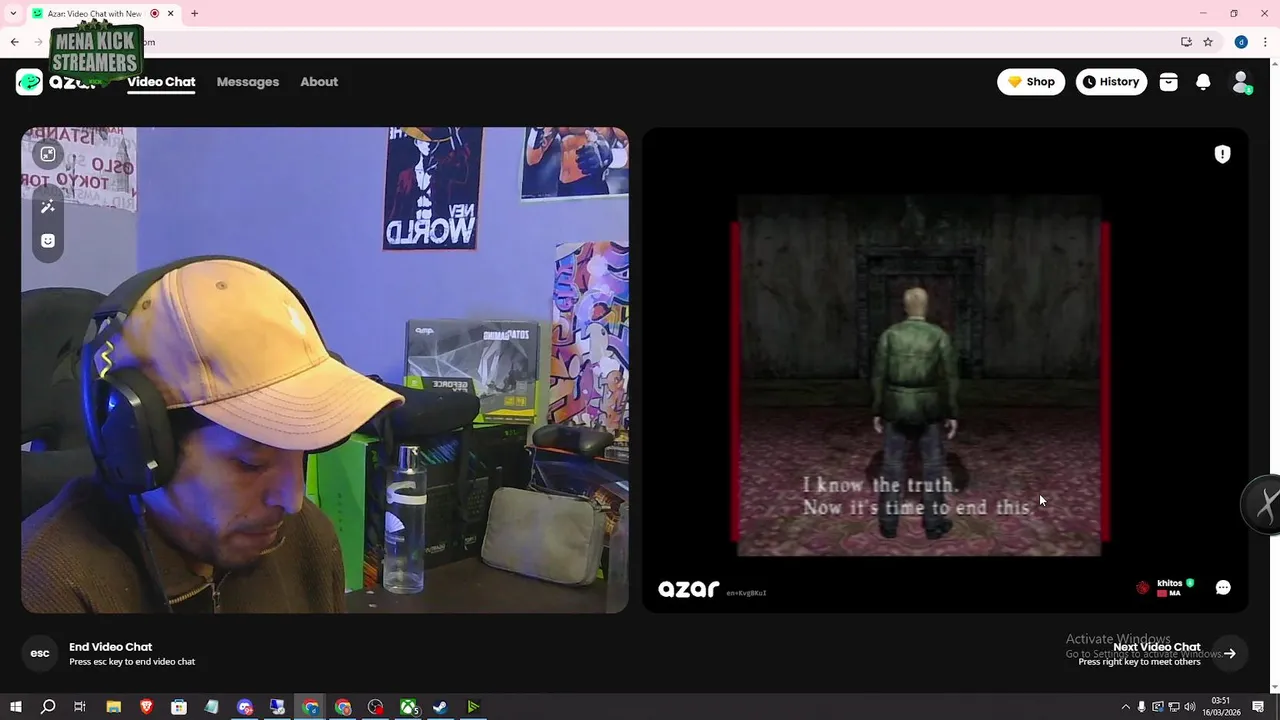This screenshot has height=720, width=1280.
Task: Close the Azar browser tab
Action: coord(171,14)
